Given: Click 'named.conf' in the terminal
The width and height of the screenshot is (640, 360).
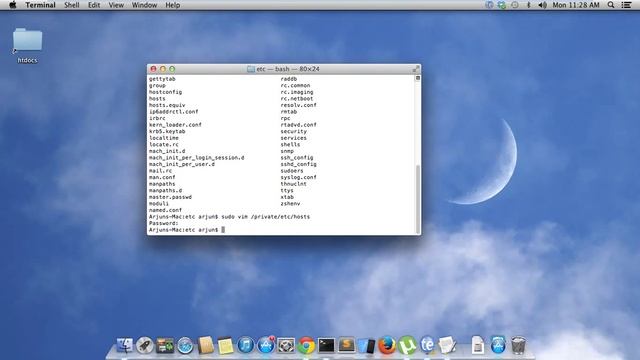Looking at the screenshot, I should [165, 210].
